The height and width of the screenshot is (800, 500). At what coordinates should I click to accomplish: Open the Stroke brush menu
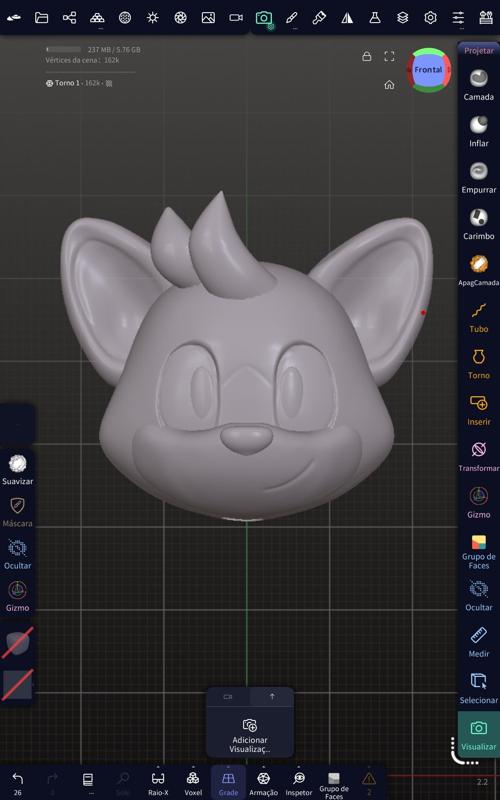pyautogui.click(x=291, y=18)
